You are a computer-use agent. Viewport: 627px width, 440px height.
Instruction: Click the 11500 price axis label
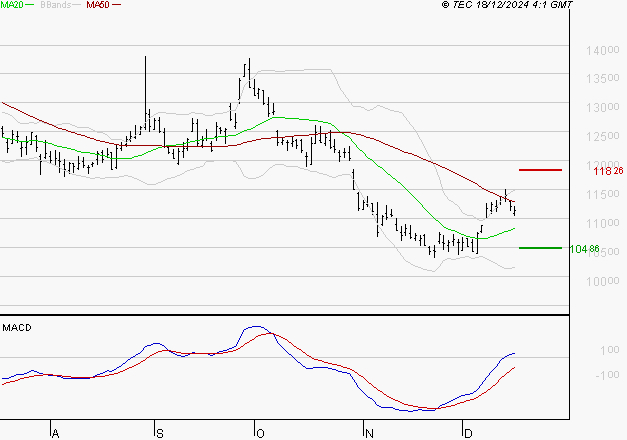[x=603, y=194]
